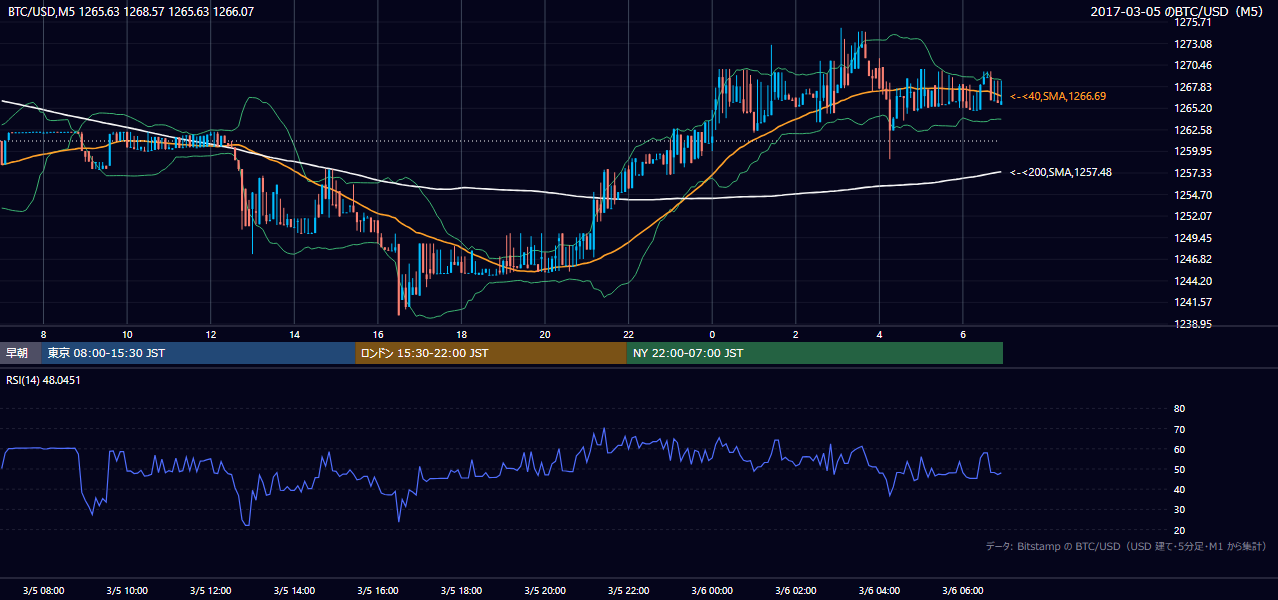The height and width of the screenshot is (600, 1278).
Task: Click the 3/6 02:00 time label
Action: [x=795, y=590]
